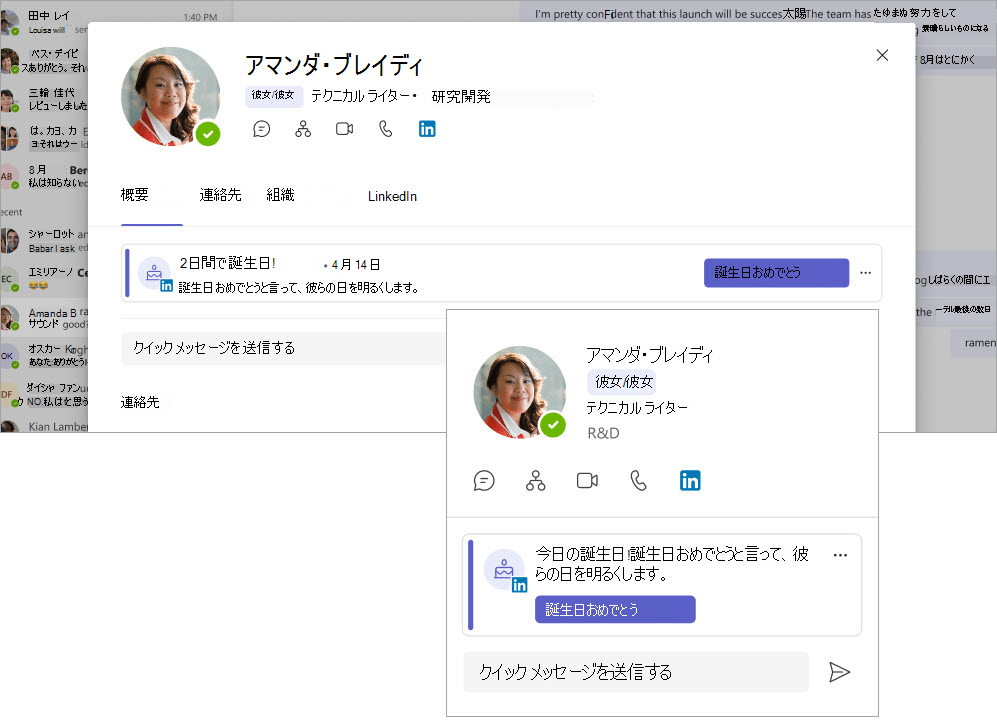
Task: Switch to the 組織 tab
Action: (x=280, y=195)
